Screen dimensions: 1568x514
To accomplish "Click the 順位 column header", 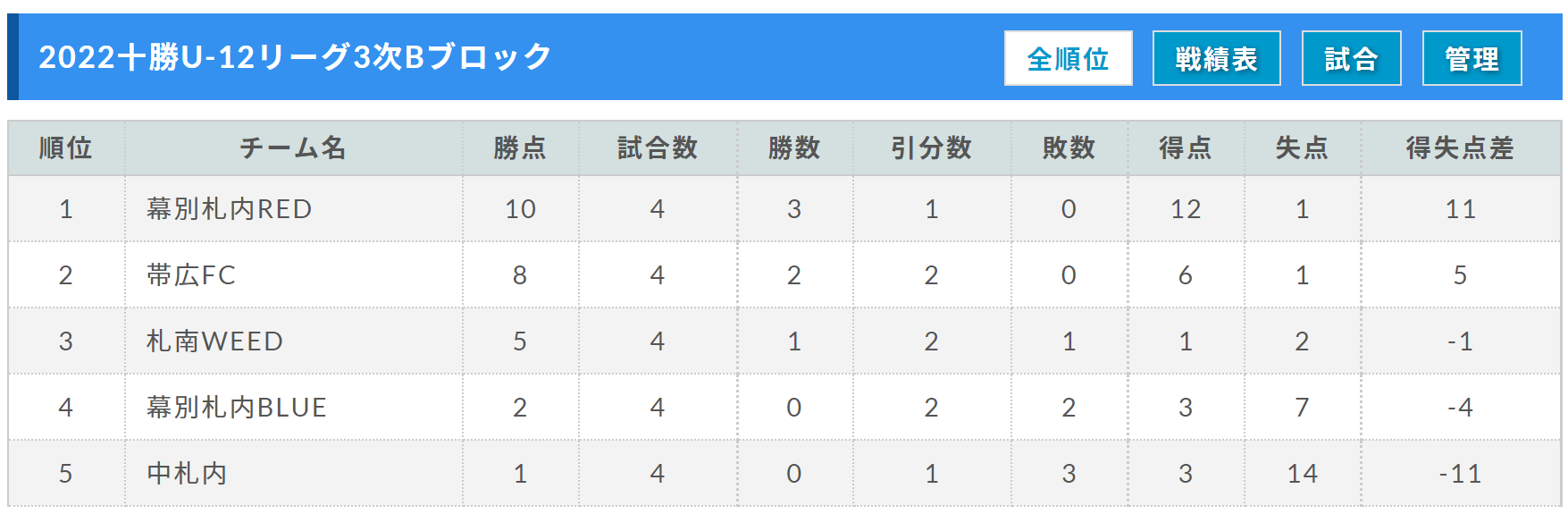I will (66, 148).
